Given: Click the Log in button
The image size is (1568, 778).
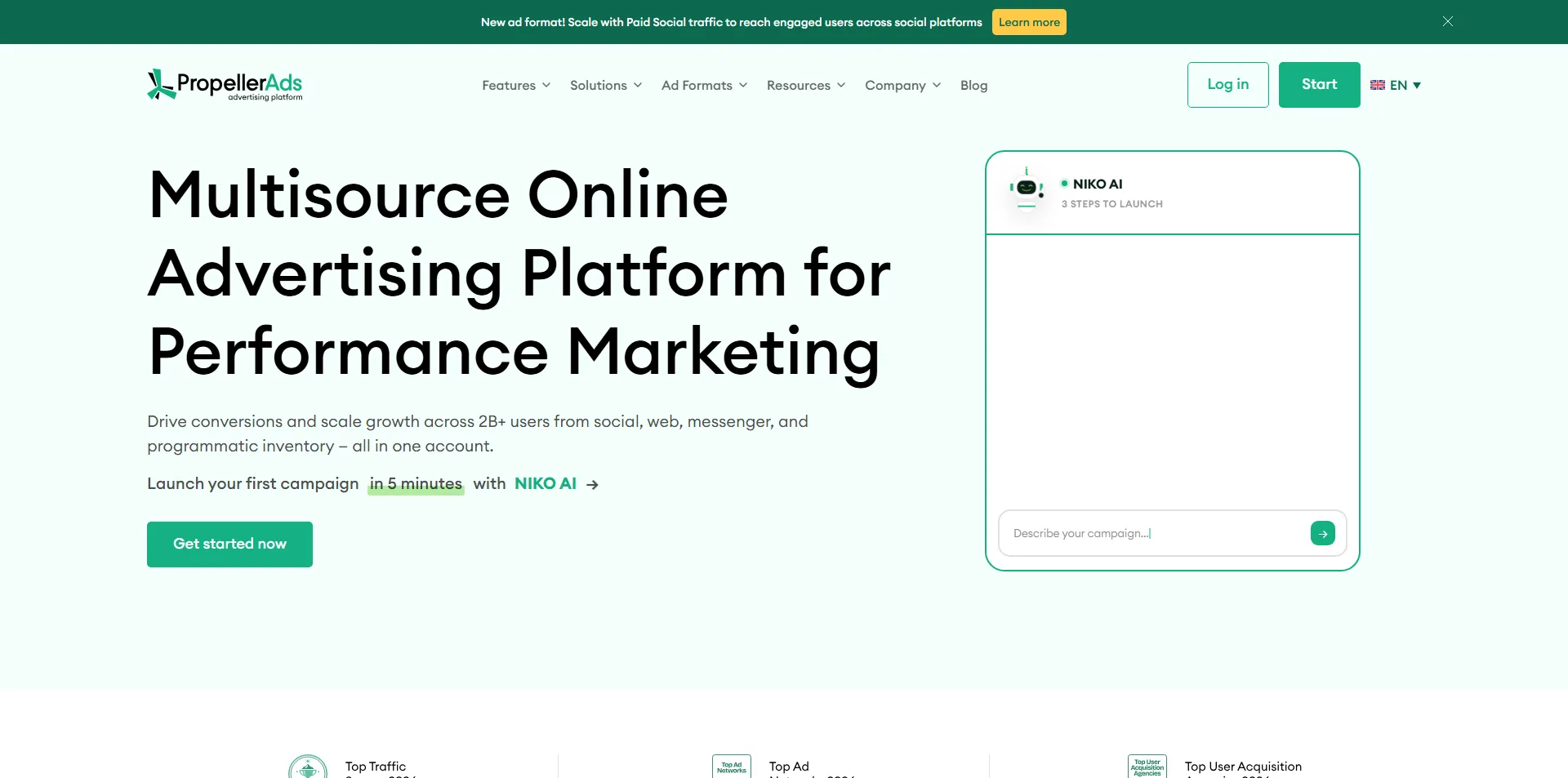Looking at the screenshot, I should (x=1227, y=85).
